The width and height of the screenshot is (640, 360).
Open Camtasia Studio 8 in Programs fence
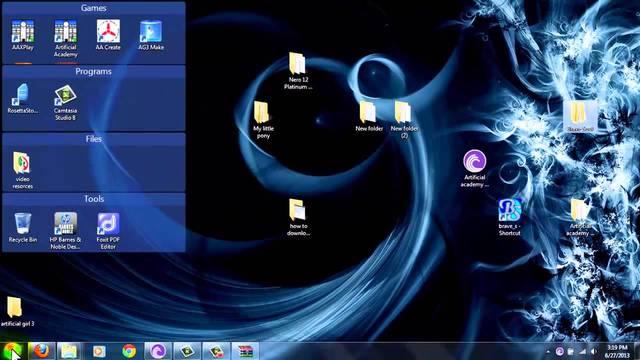point(65,102)
